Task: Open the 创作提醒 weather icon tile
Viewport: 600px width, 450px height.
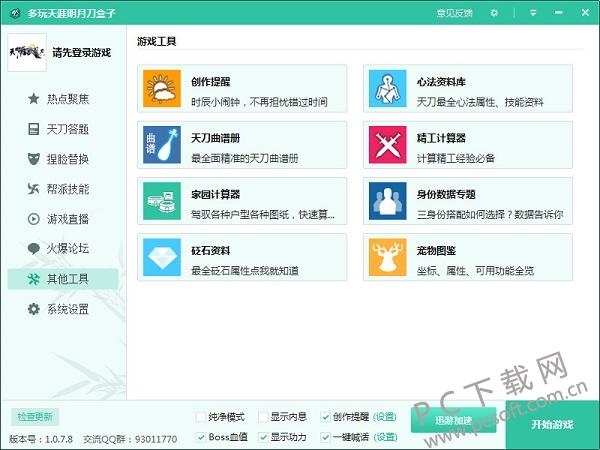Action: (x=162, y=88)
